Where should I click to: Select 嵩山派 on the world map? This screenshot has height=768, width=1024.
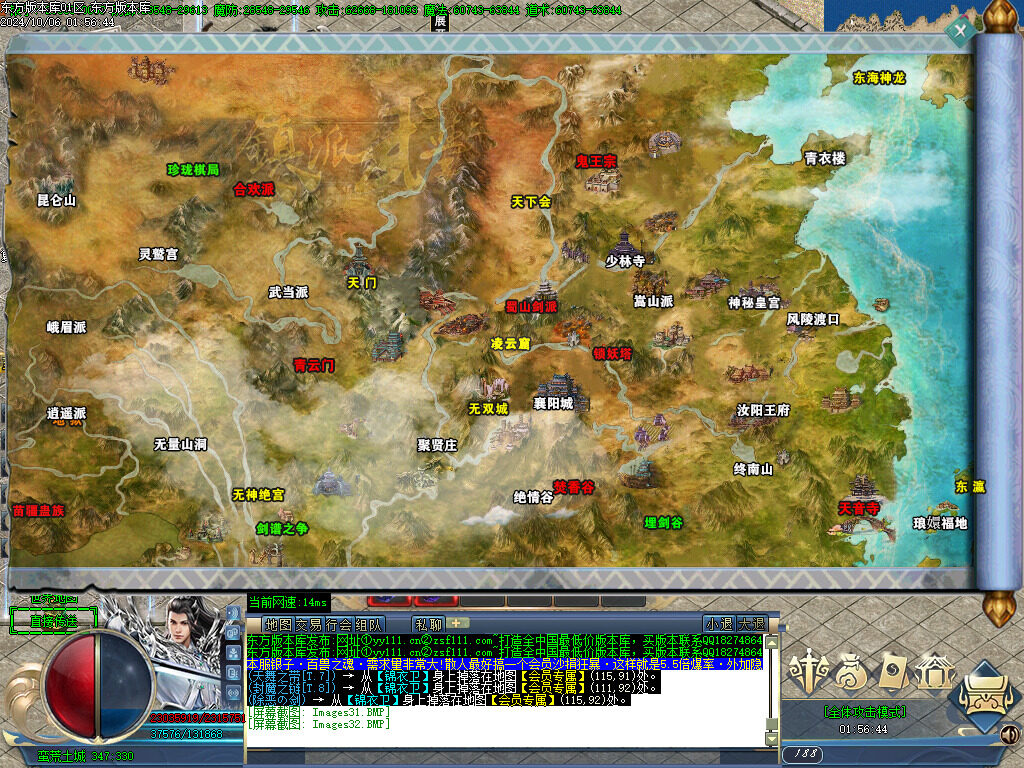tap(653, 301)
